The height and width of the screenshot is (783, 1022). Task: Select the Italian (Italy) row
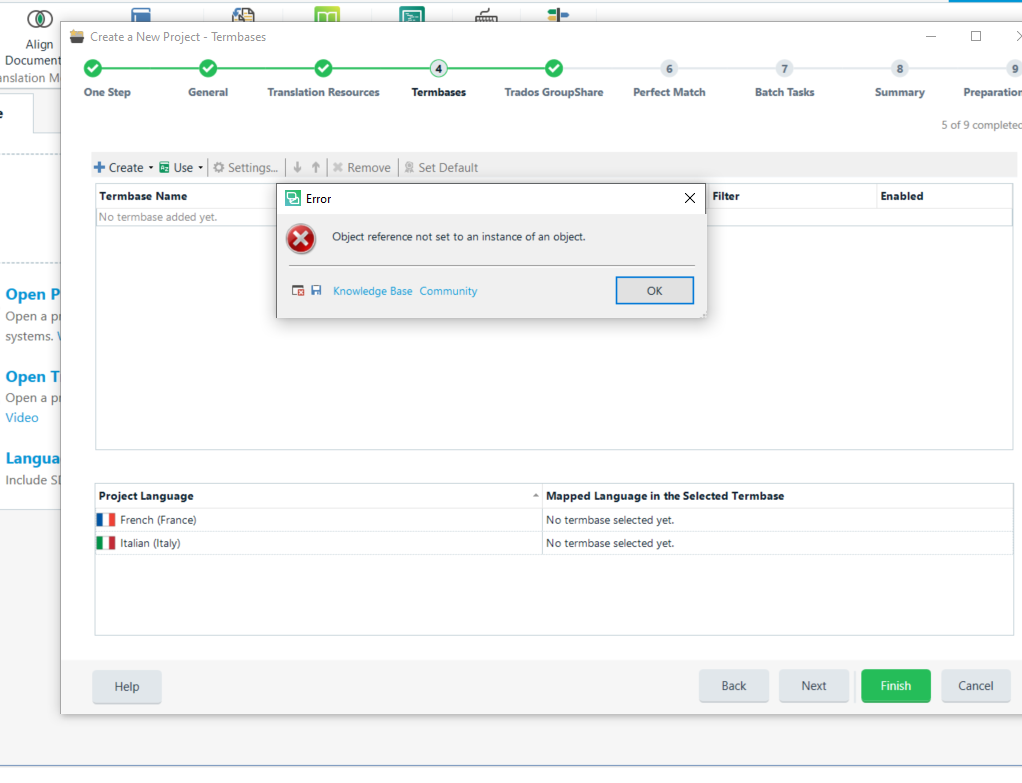[554, 544]
